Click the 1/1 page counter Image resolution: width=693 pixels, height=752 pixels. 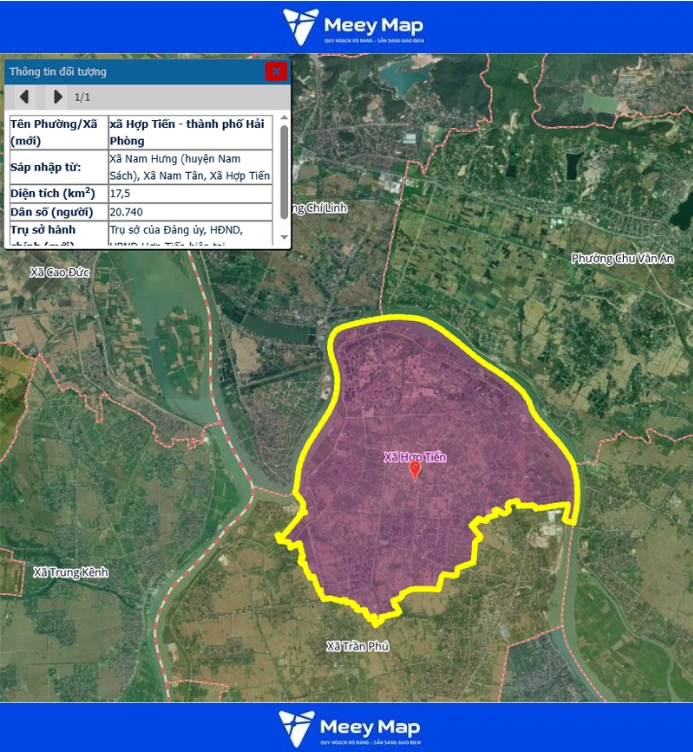(x=83, y=97)
